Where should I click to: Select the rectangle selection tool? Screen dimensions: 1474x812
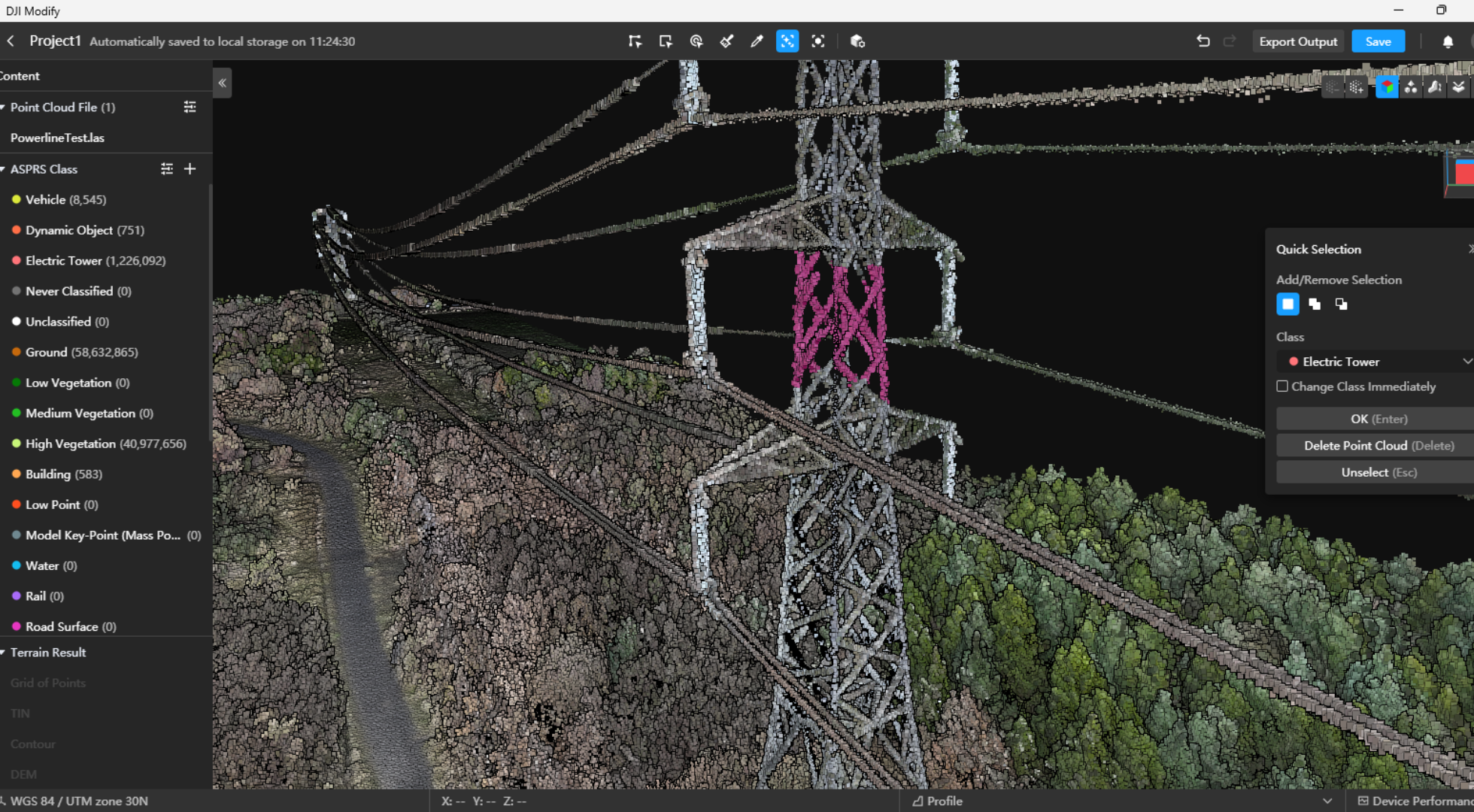(x=666, y=41)
